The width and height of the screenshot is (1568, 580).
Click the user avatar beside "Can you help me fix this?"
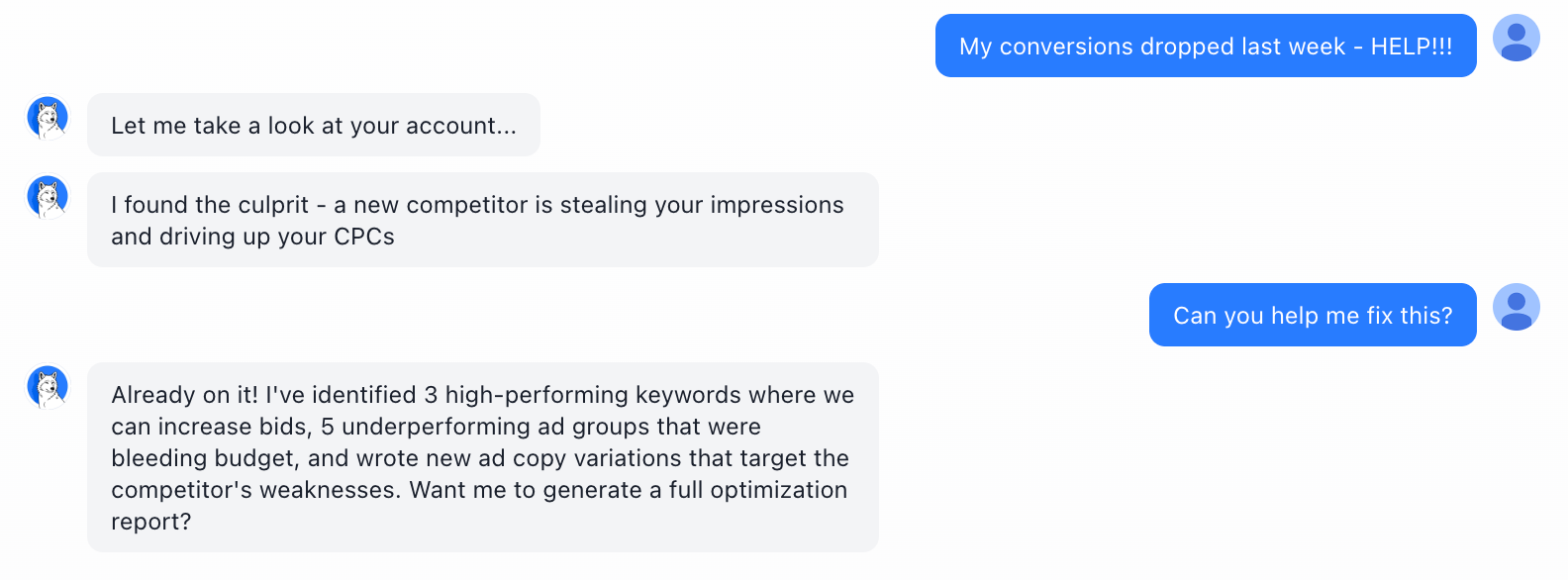1516,308
